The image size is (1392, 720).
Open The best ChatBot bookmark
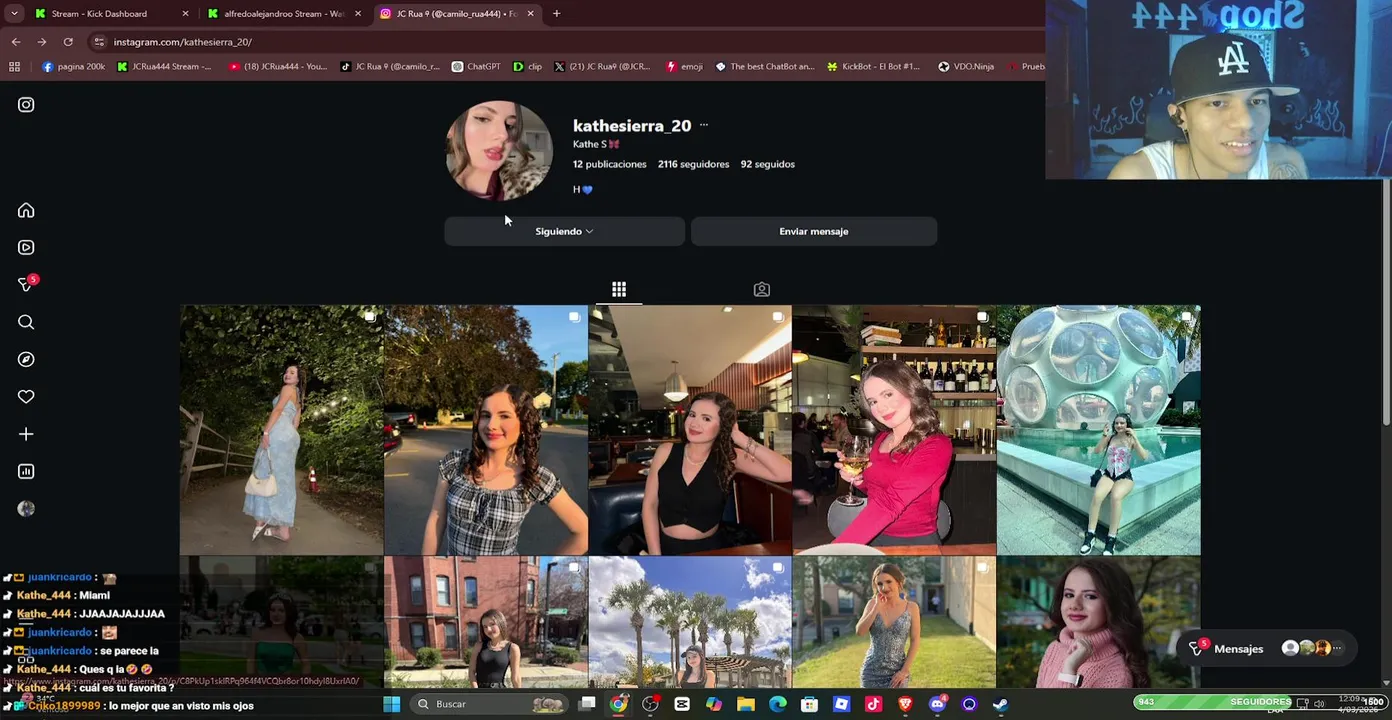765,67
